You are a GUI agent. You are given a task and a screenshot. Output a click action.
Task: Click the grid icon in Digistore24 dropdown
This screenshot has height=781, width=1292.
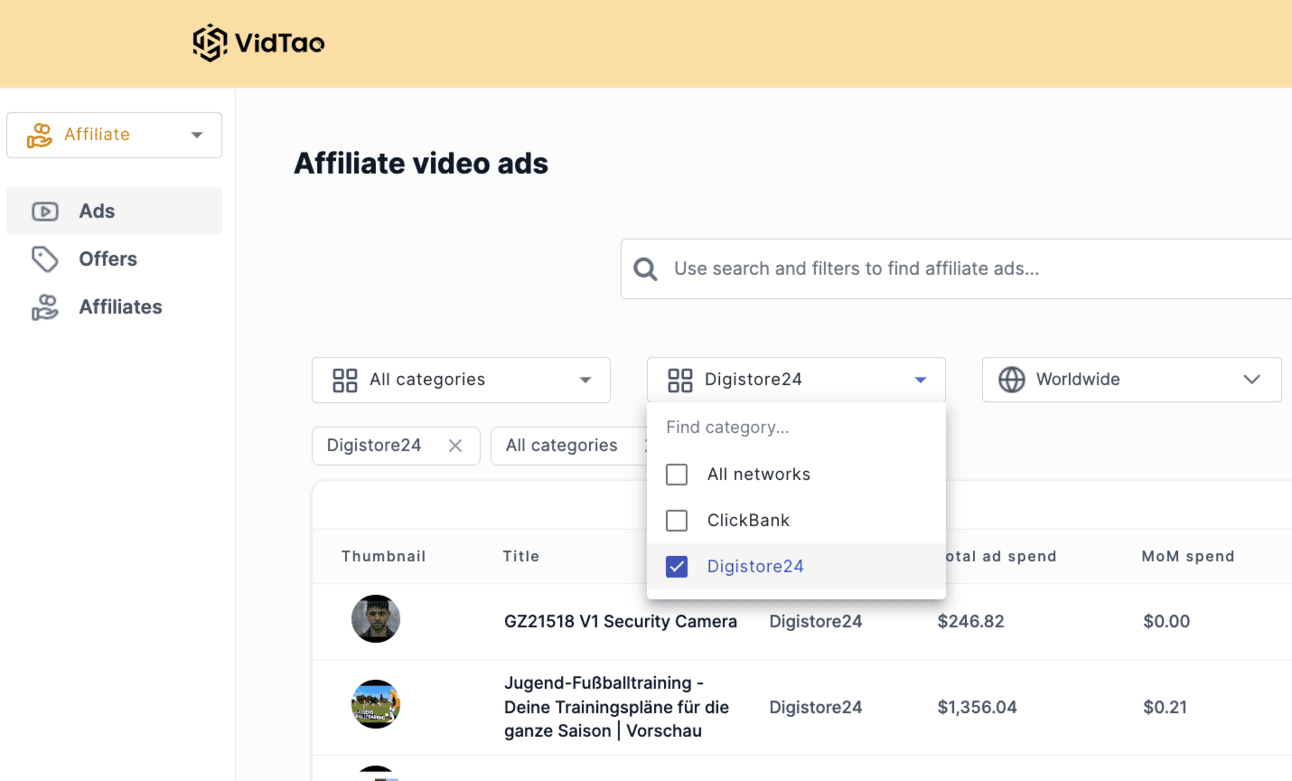point(680,380)
